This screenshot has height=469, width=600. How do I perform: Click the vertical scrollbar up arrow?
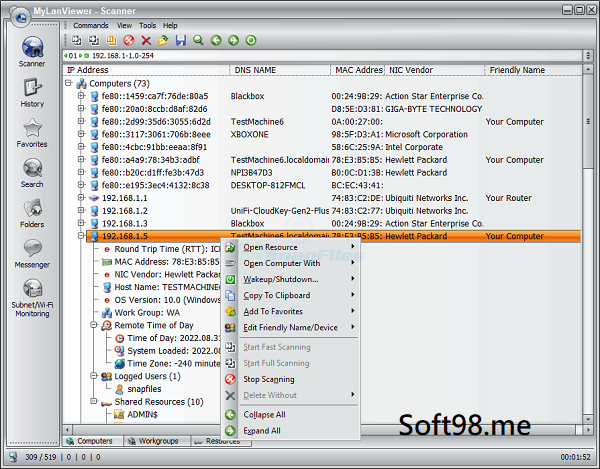click(588, 70)
